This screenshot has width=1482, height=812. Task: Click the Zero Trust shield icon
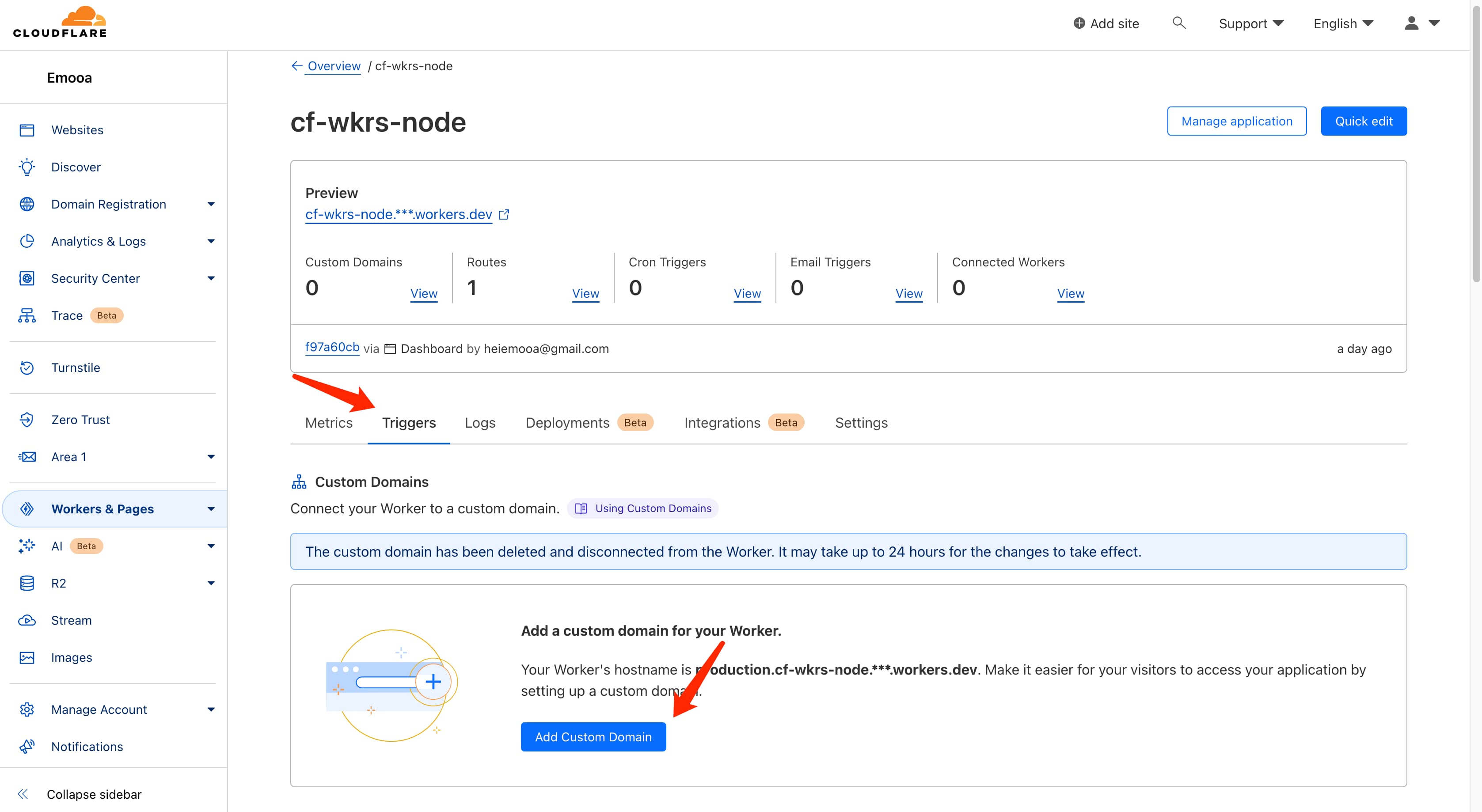[27, 420]
